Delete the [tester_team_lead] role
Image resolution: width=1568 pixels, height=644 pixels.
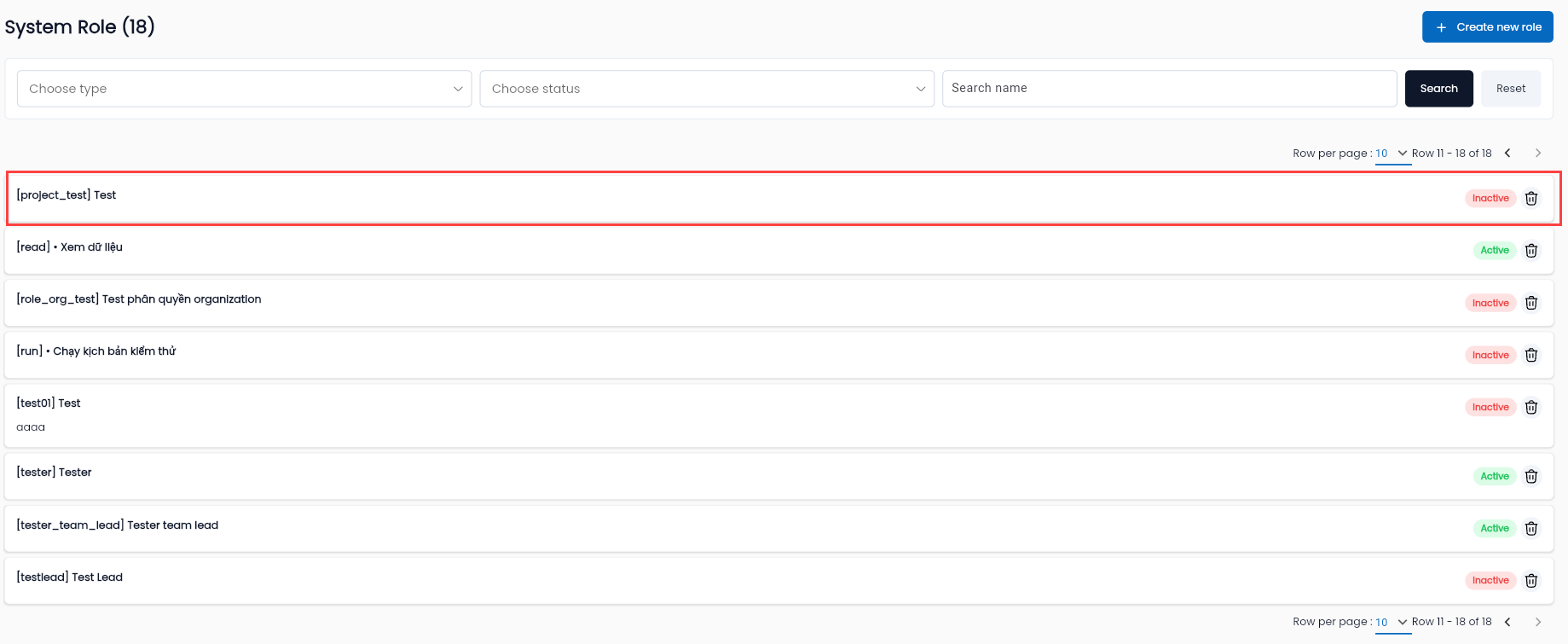click(1531, 528)
